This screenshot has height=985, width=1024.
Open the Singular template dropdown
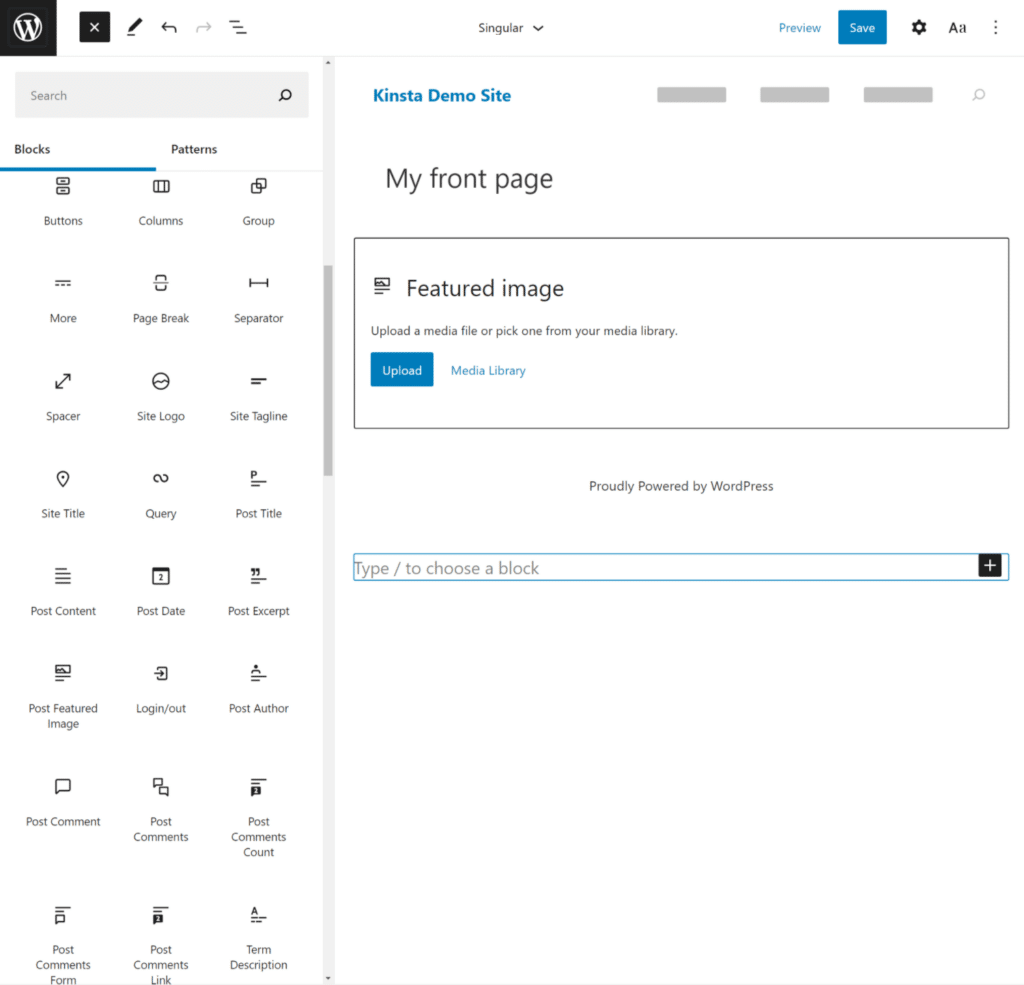coord(511,27)
